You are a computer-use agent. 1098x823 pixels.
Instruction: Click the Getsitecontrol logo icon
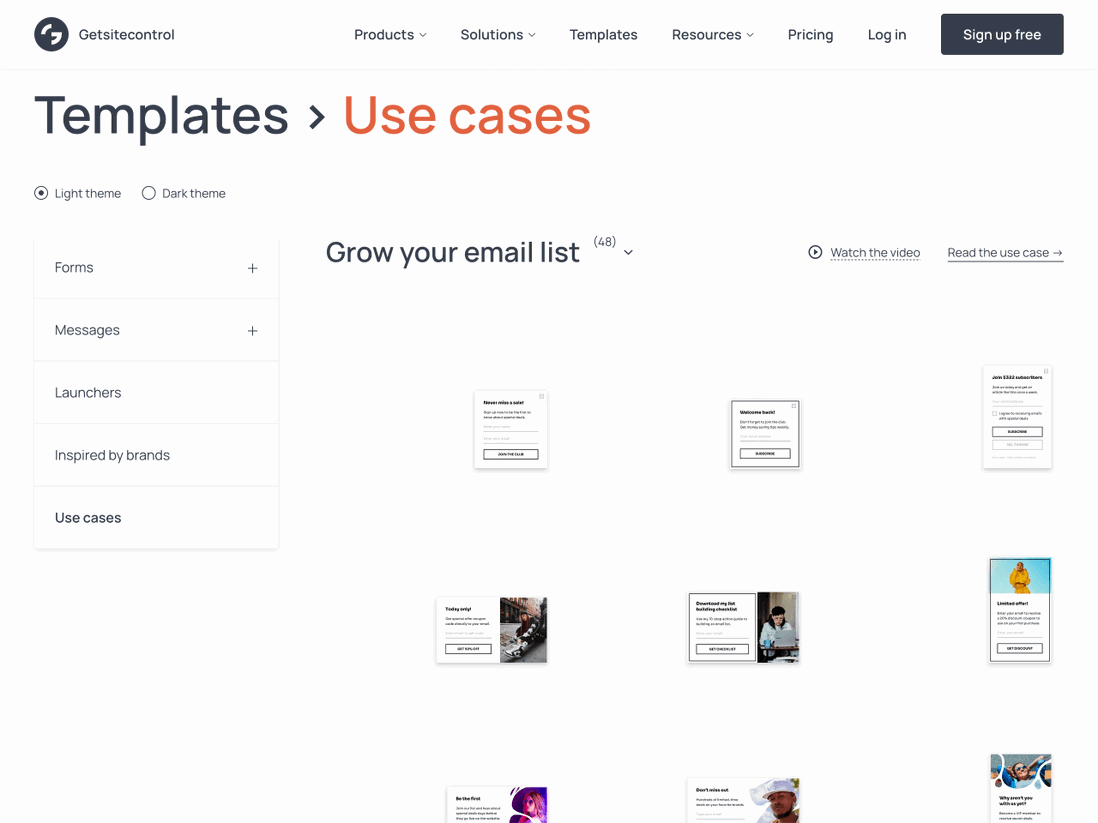point(51,34)
